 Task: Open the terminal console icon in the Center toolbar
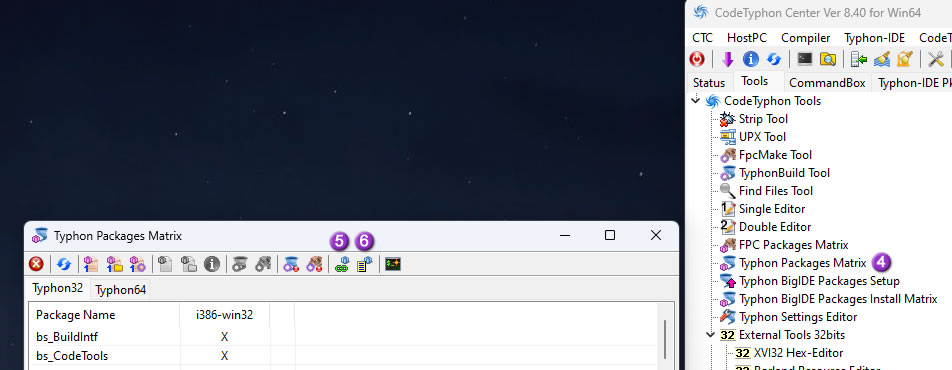(804, 59)
